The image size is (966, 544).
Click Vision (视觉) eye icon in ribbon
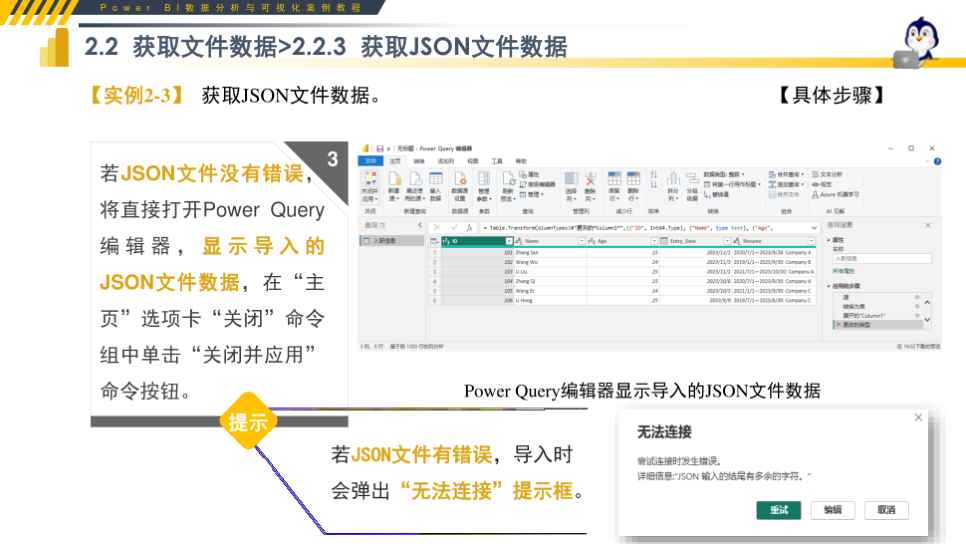coord(815,184)
